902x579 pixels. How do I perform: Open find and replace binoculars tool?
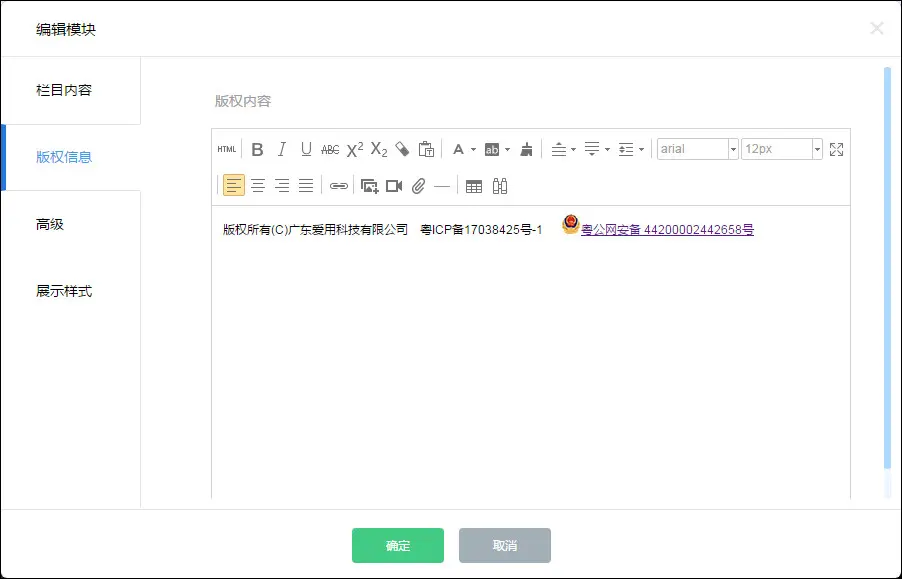coord(500,185)
